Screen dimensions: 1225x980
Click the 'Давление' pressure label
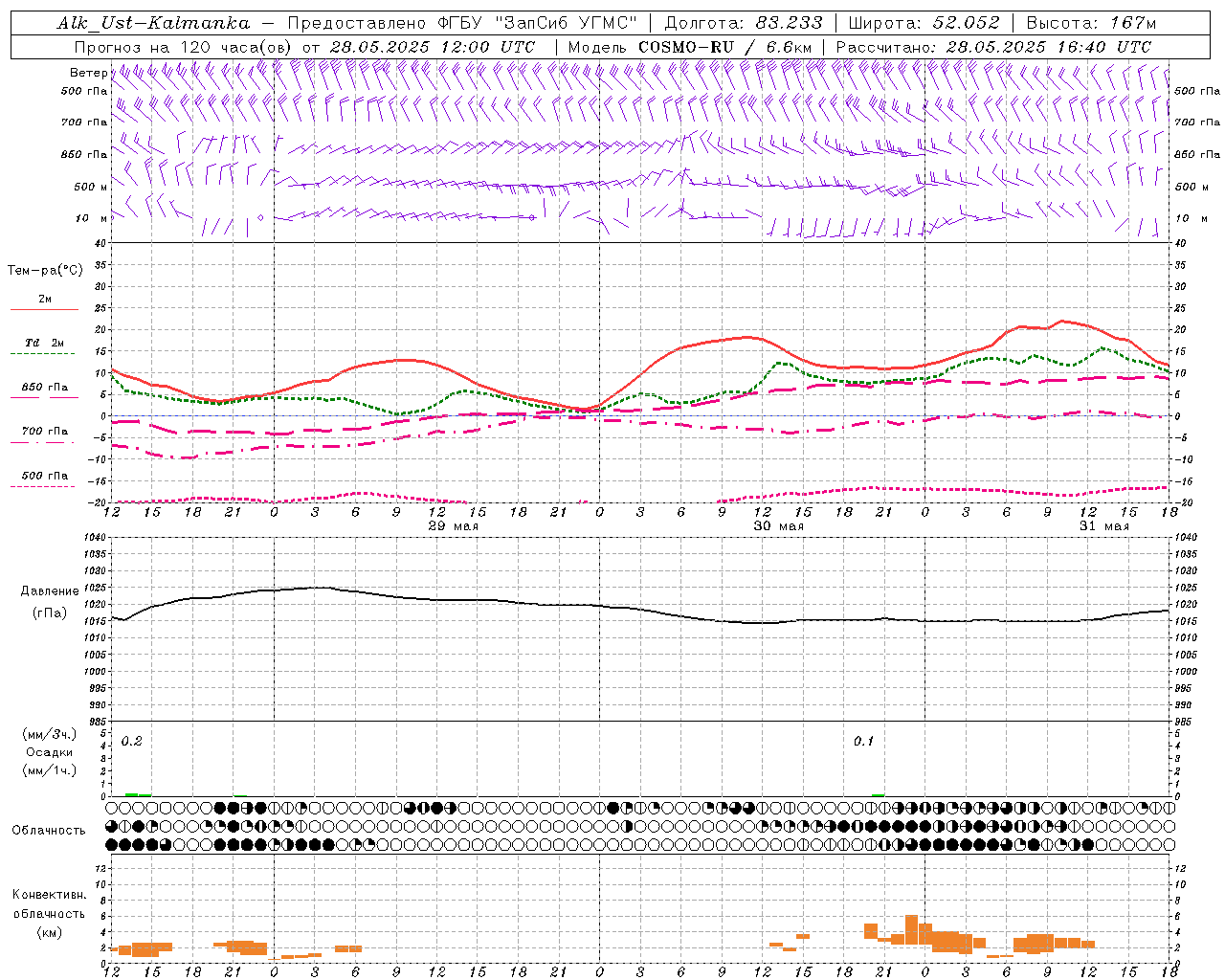coord(49,591)
